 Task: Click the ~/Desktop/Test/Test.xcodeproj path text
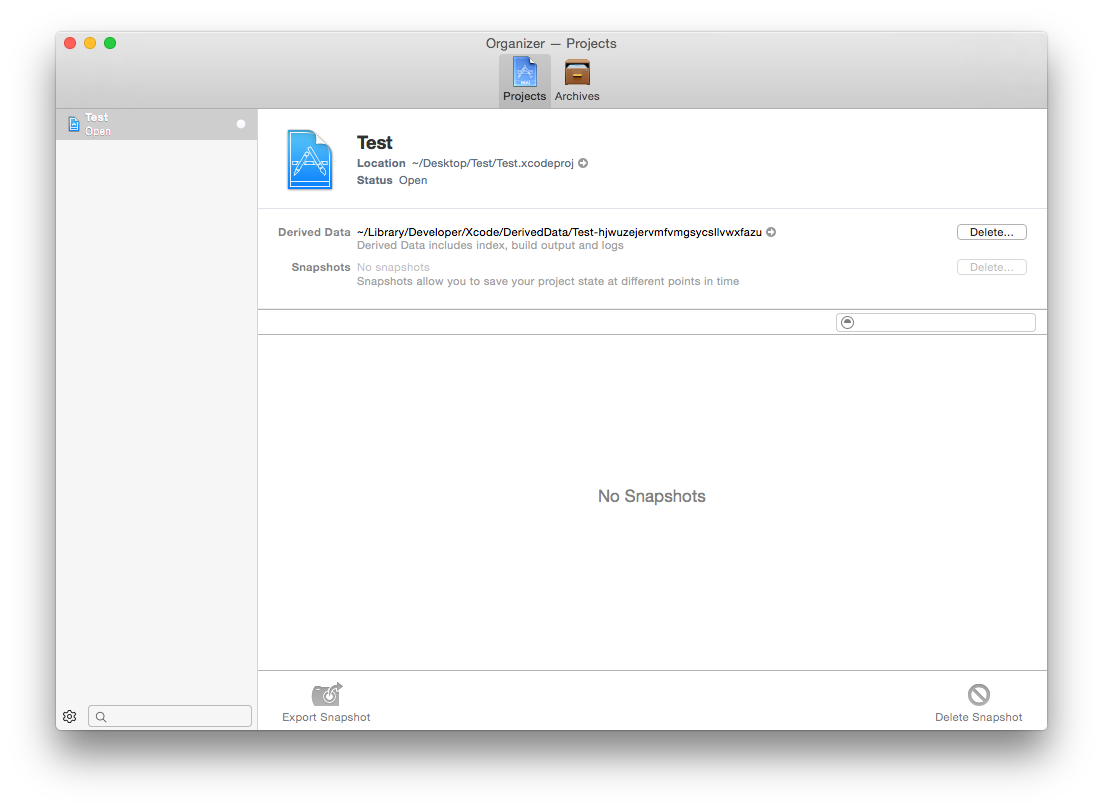click(492, 163)
